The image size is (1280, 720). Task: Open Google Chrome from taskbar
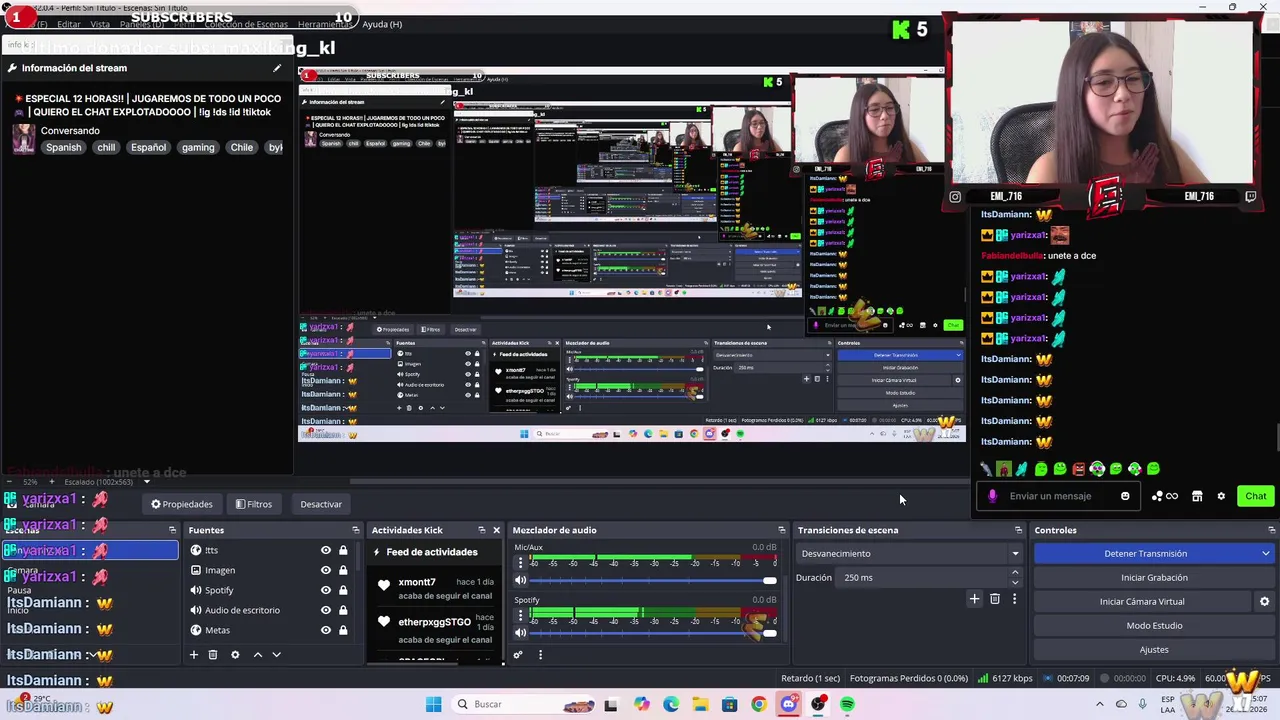click(x=759, y=704)
